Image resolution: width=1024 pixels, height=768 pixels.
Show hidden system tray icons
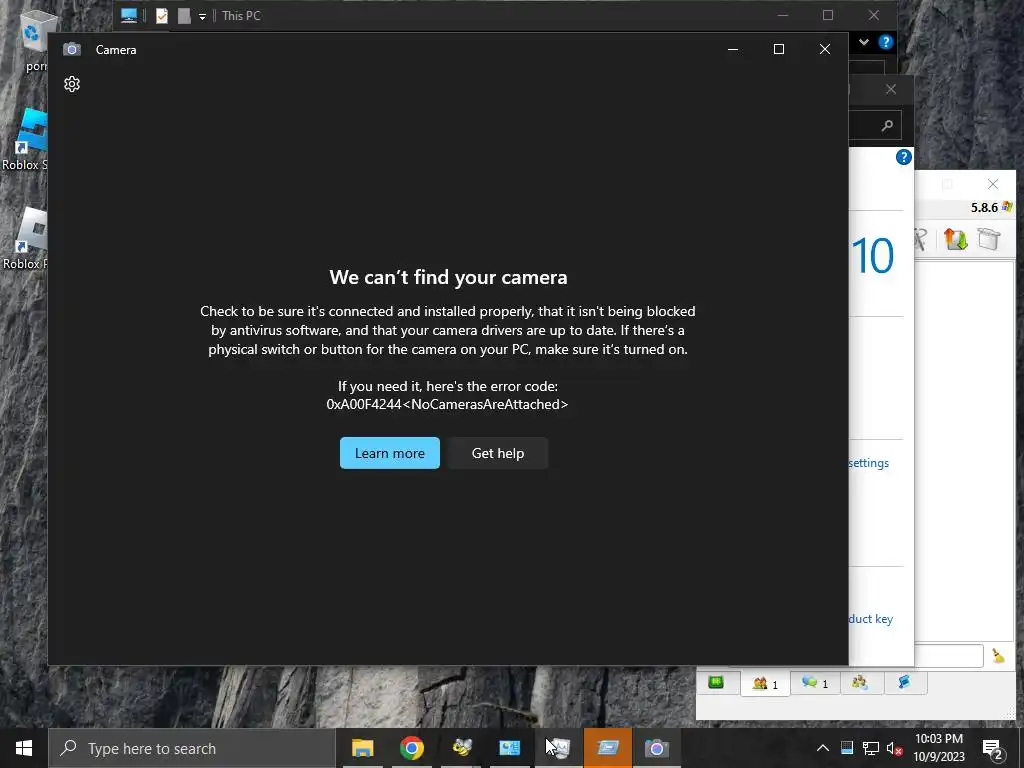click(823, 748)
